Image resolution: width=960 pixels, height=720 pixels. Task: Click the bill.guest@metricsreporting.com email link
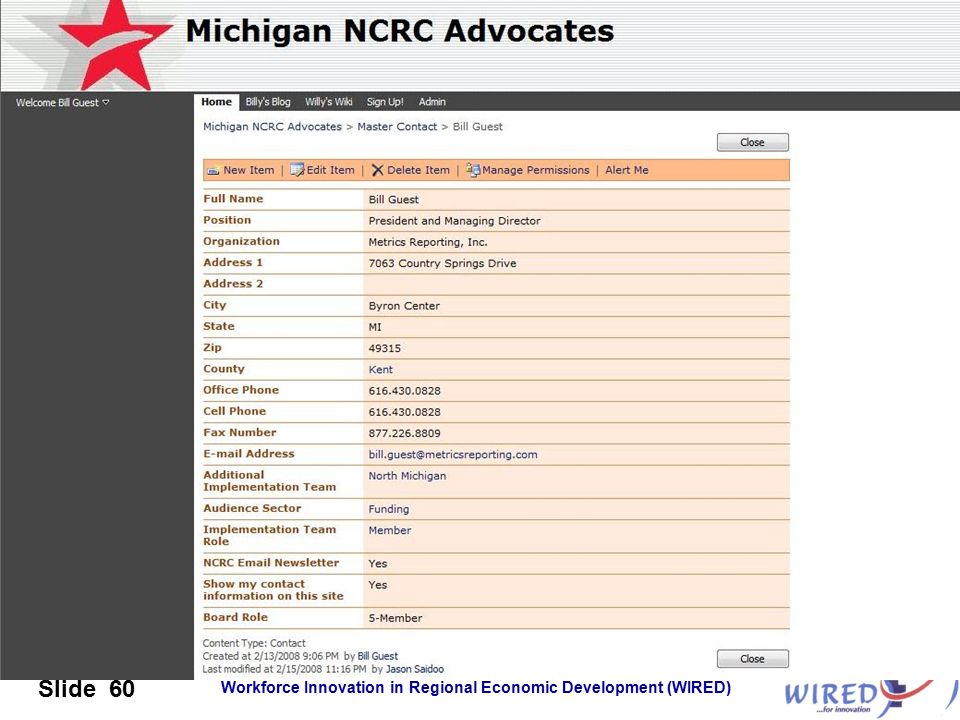tap(453, 455)
